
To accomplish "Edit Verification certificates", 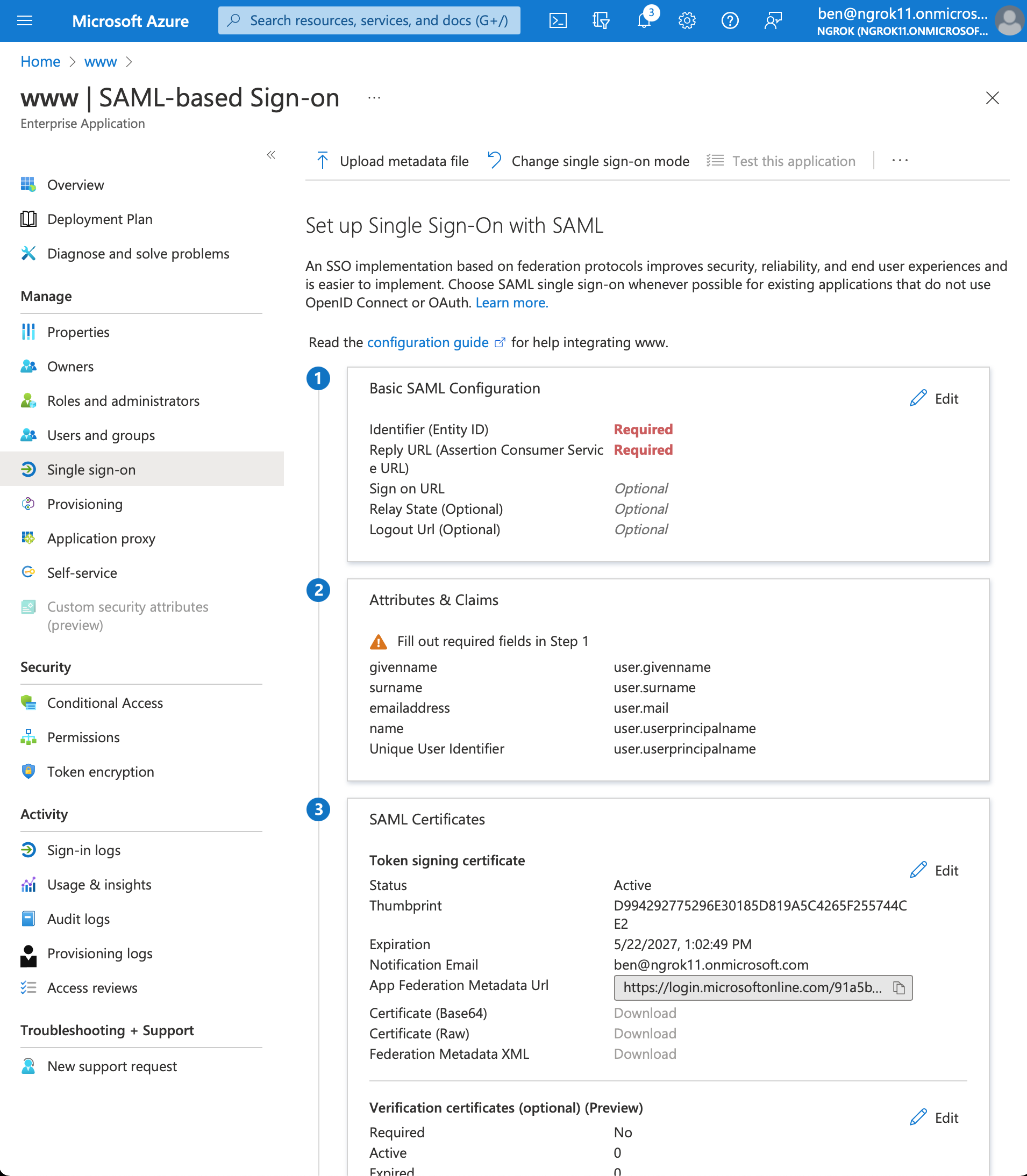I will [x=933, y=1117].
